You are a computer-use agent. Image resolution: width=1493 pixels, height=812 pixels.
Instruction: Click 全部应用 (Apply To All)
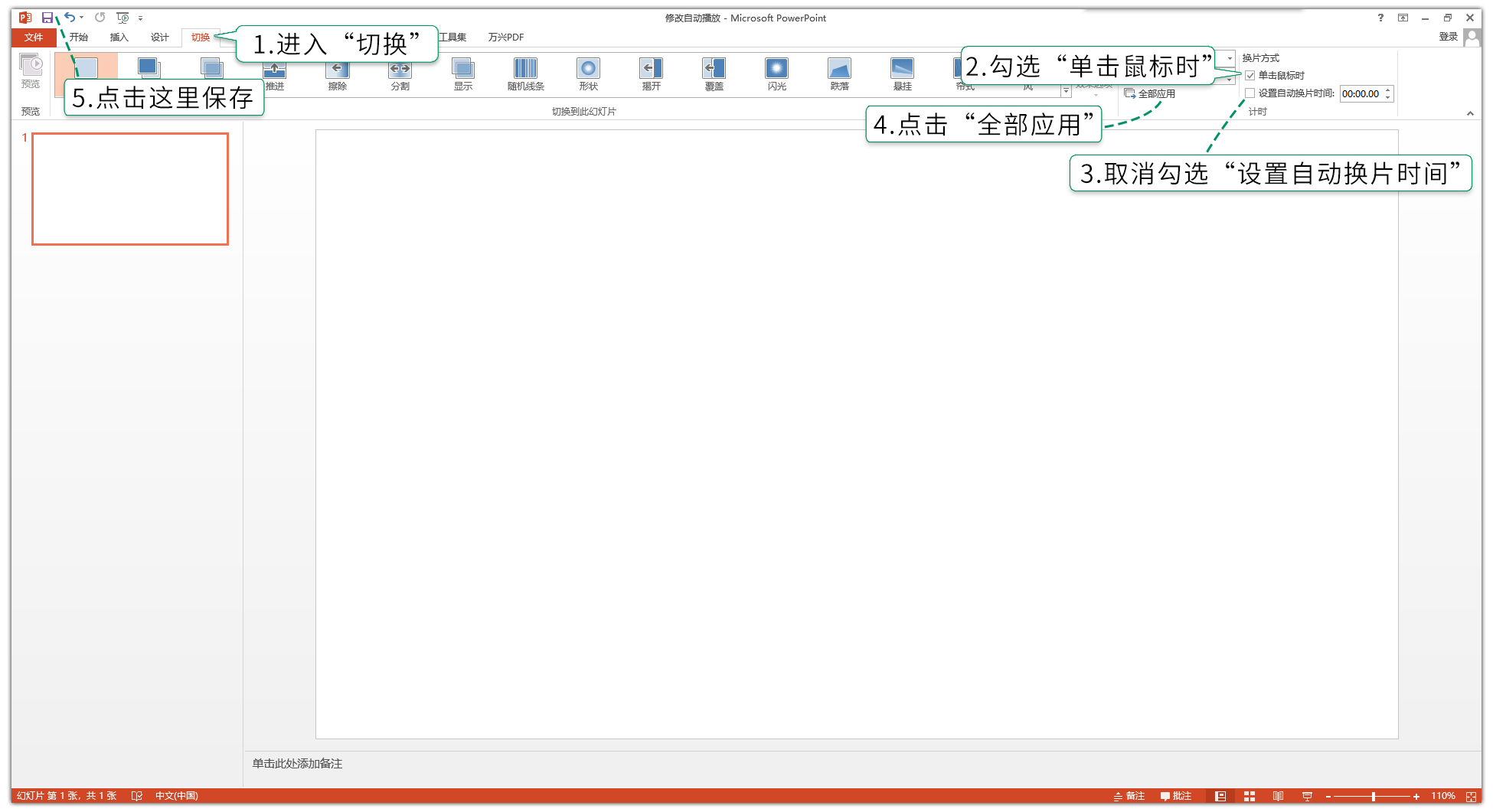[1149, 93]
